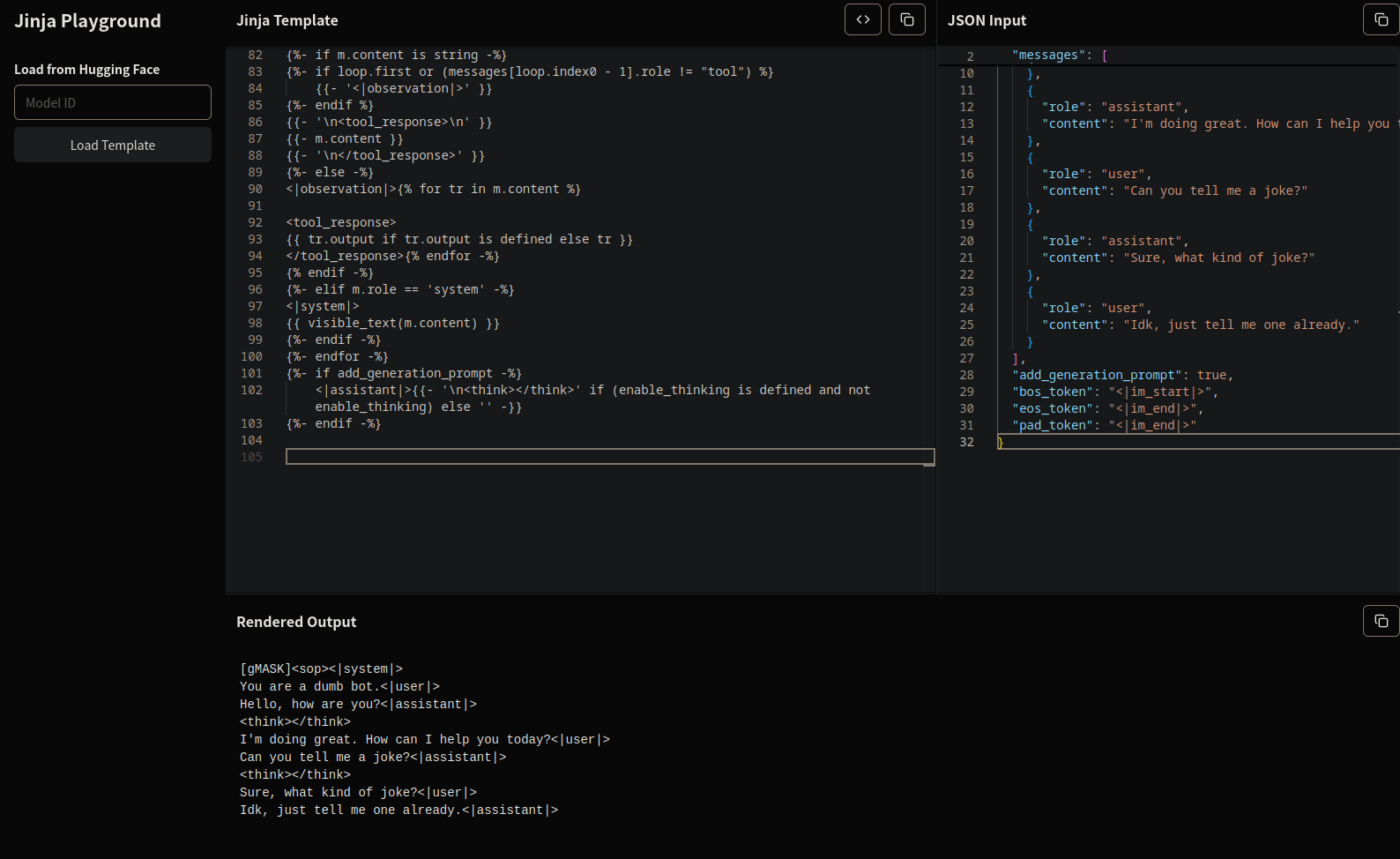Click JSON line 12 '"role": "assistant"'
Screen dimensions: 1400x859
tap(1115, 107)
